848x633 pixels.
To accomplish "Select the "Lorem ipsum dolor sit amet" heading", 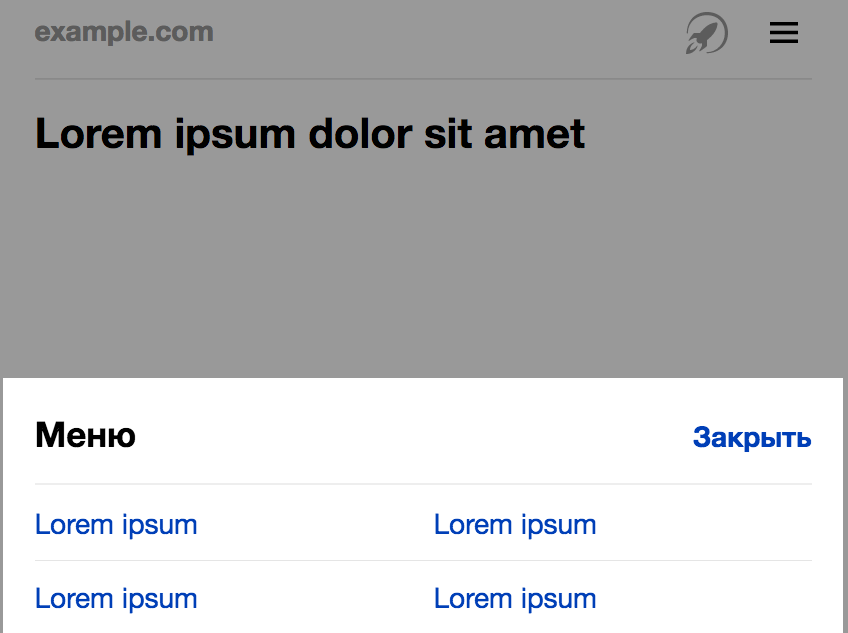I will [310, 133].
